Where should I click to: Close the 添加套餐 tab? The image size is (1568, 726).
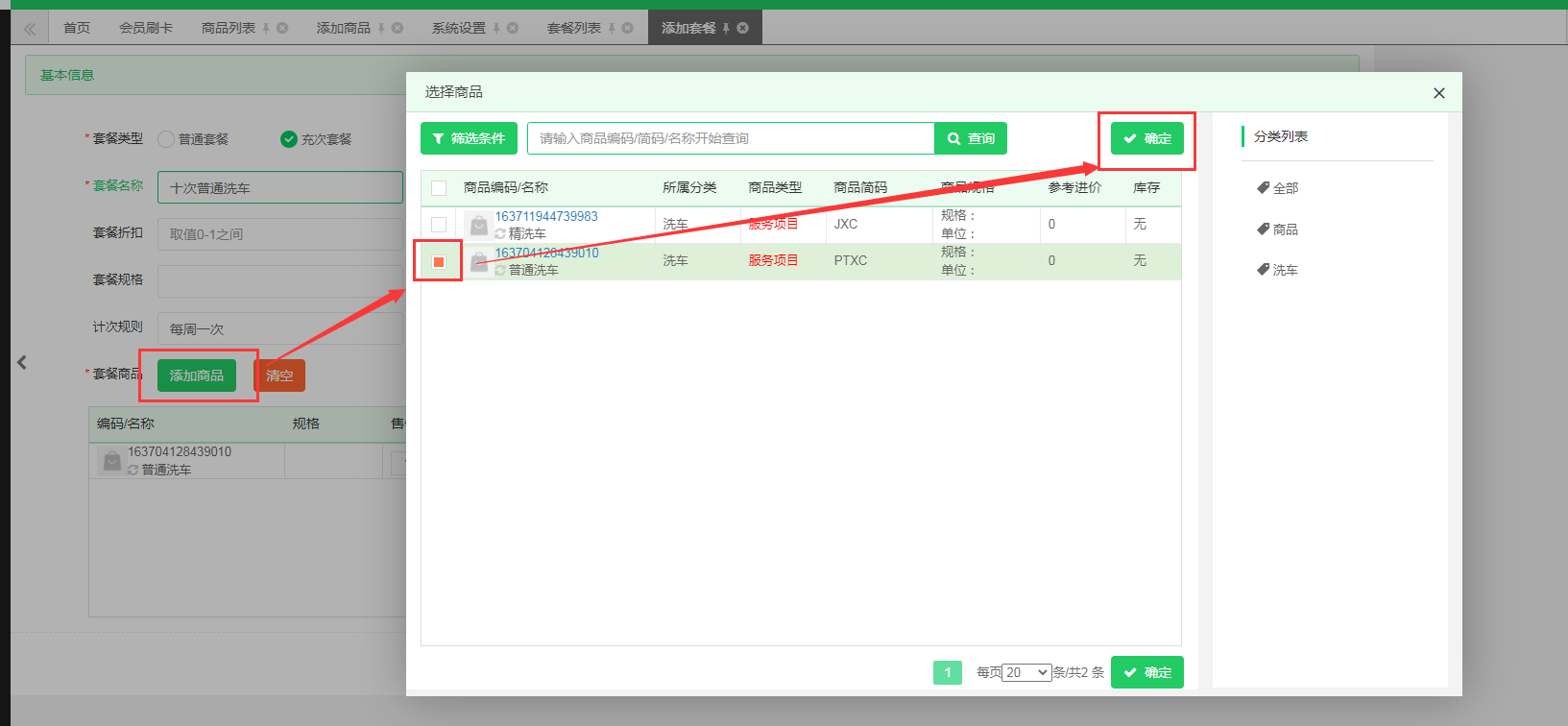(x=742, y=28)
